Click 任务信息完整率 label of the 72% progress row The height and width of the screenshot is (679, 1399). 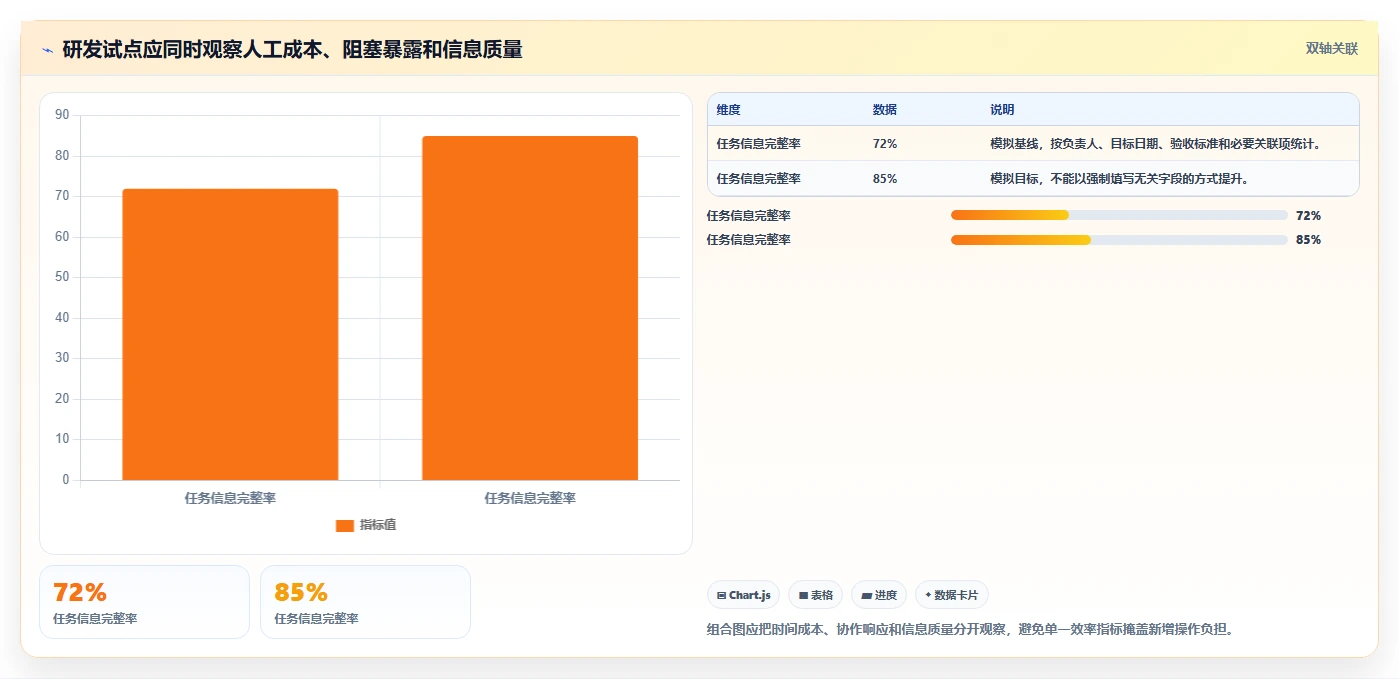(749, 216)
